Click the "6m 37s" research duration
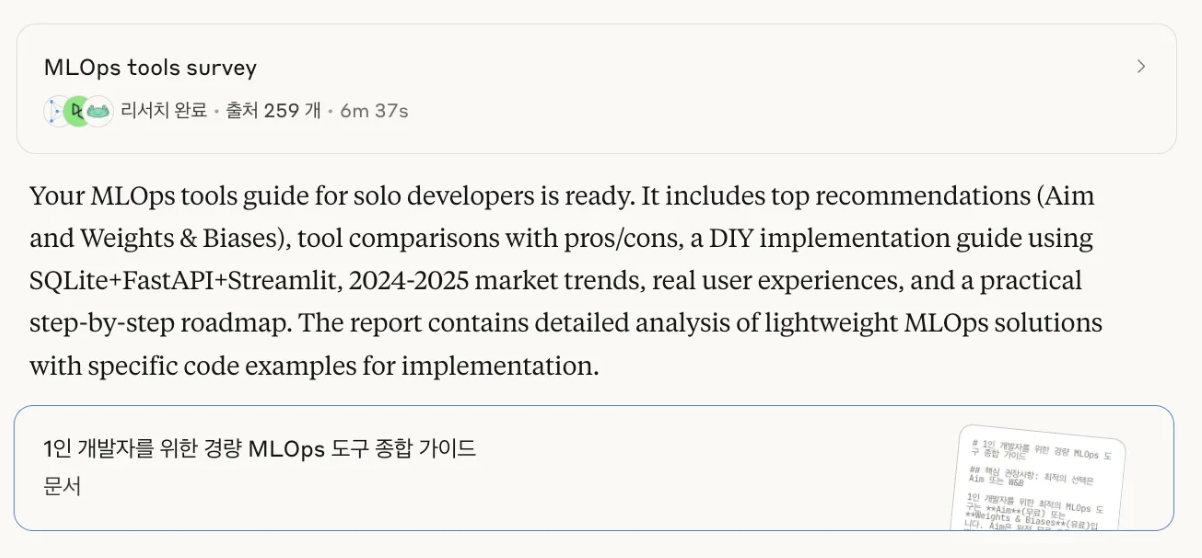This screenshot has height=558, width=1202. point(374,111)
